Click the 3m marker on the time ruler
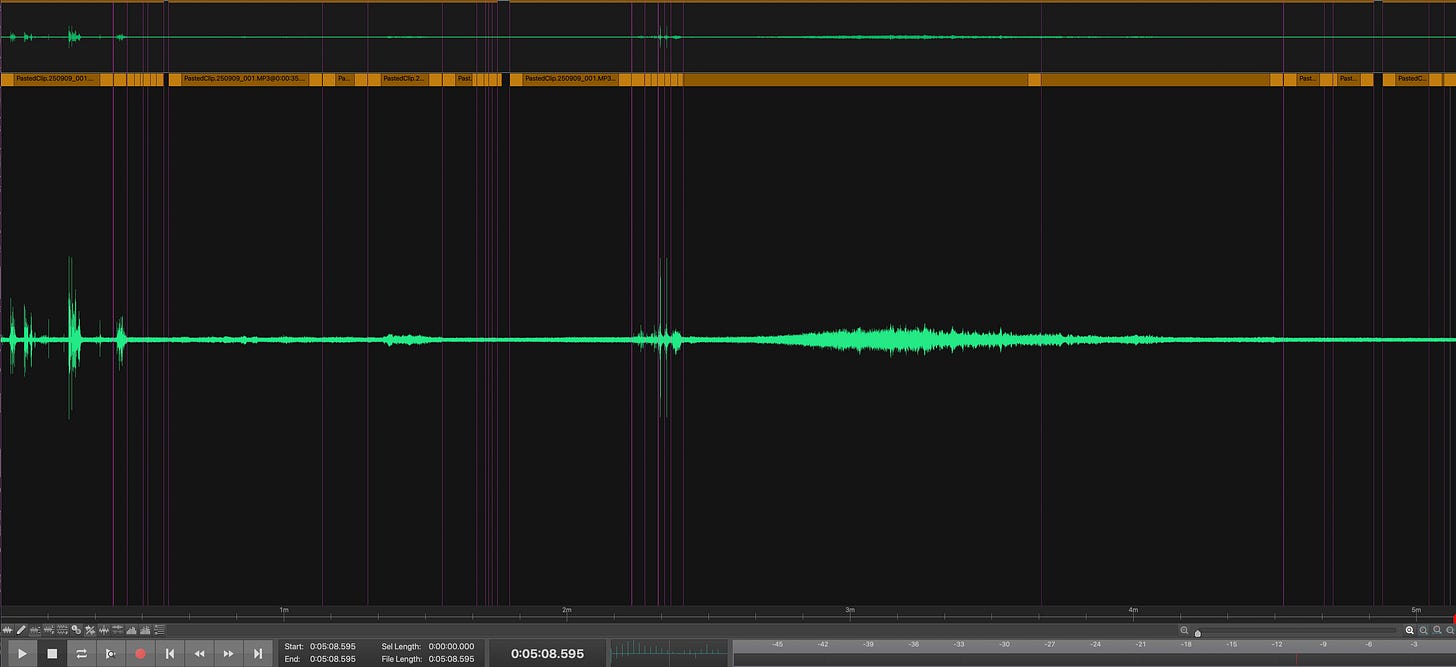 click(x=850, y=609)
